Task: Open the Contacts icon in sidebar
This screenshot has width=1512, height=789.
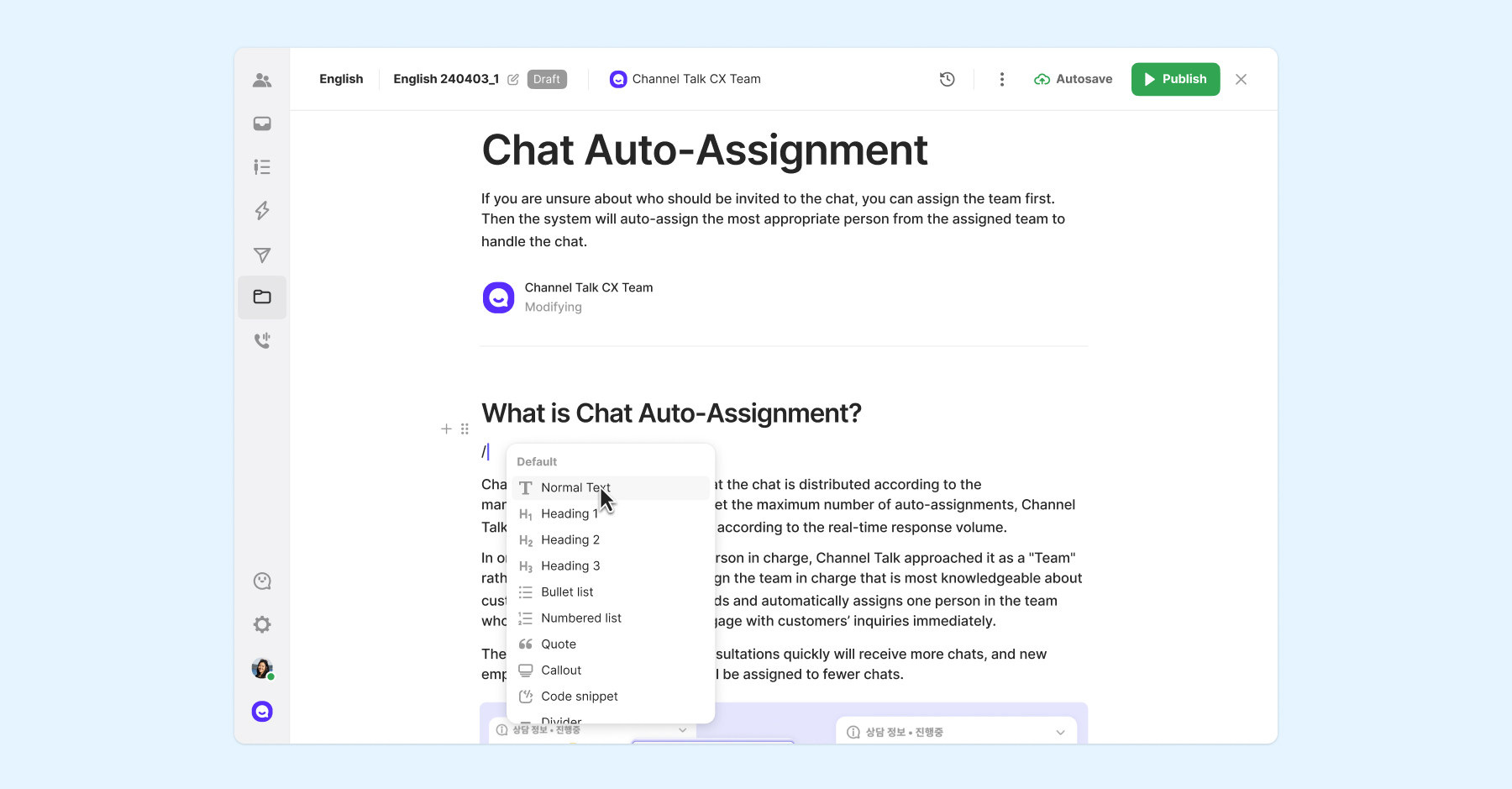Action: pyautogui.click(x=262, y=80)
